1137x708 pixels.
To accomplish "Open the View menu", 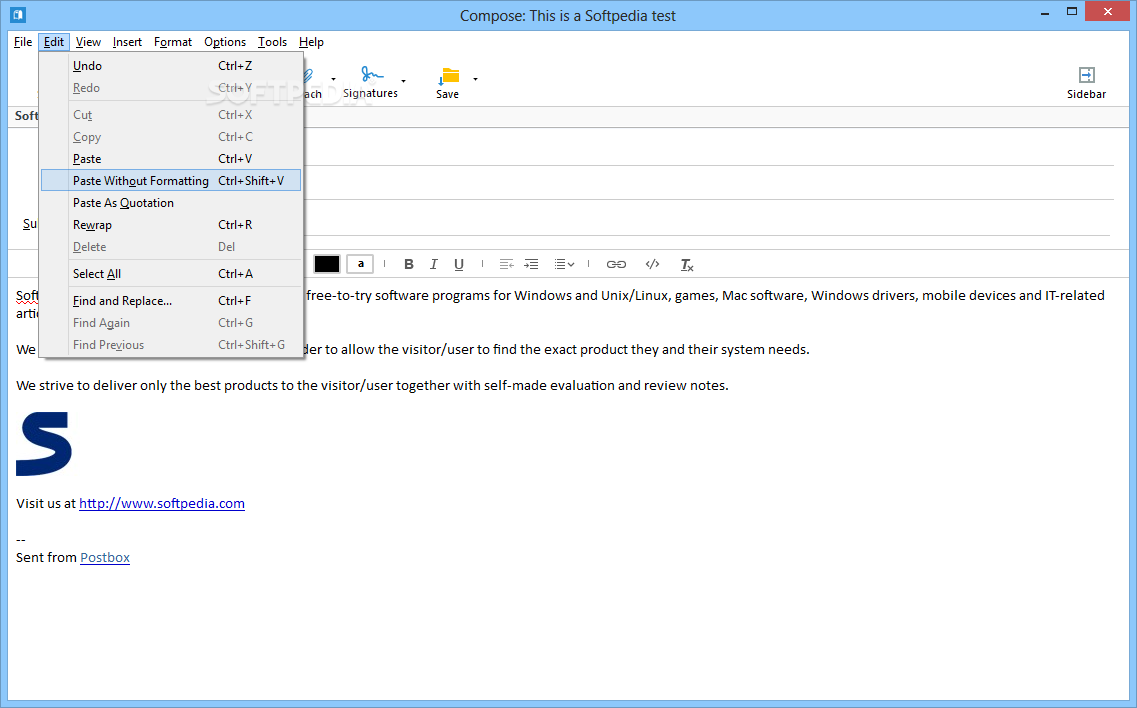I will [x=88, y=42].
